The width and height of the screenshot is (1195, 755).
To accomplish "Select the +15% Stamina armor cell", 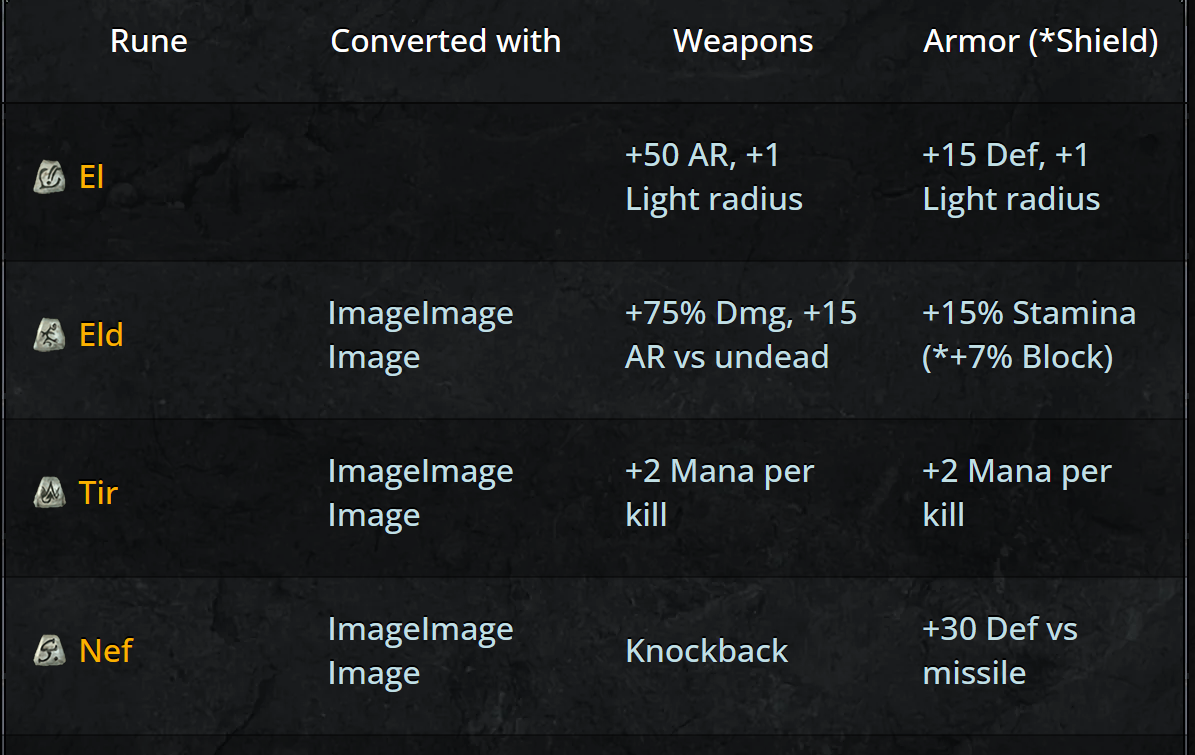I will pyautogui.click(x=1028, y=335).
